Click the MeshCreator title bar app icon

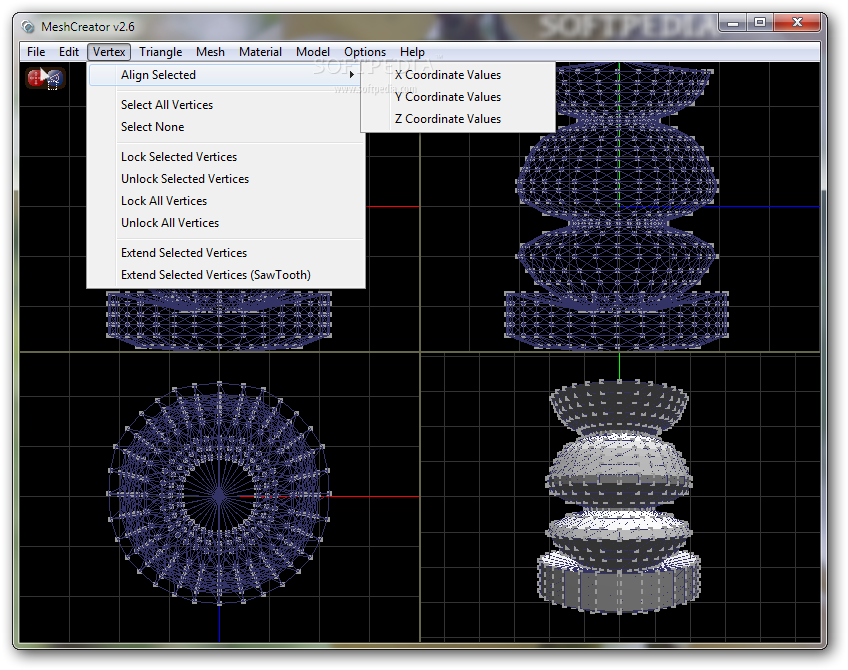[x=28, y=26]
